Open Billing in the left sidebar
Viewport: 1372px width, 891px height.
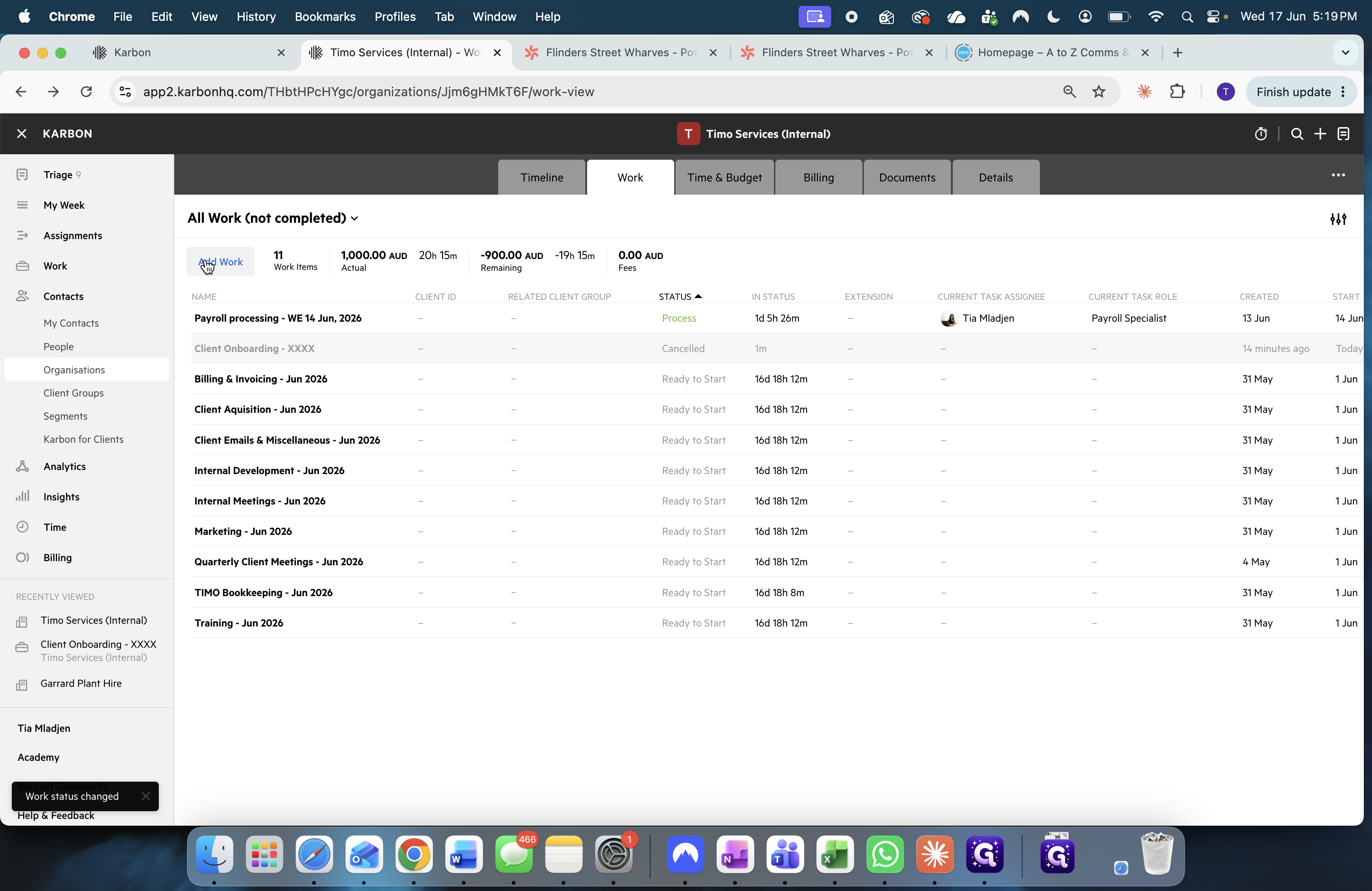pyautogui.click(x=57, y=557)
